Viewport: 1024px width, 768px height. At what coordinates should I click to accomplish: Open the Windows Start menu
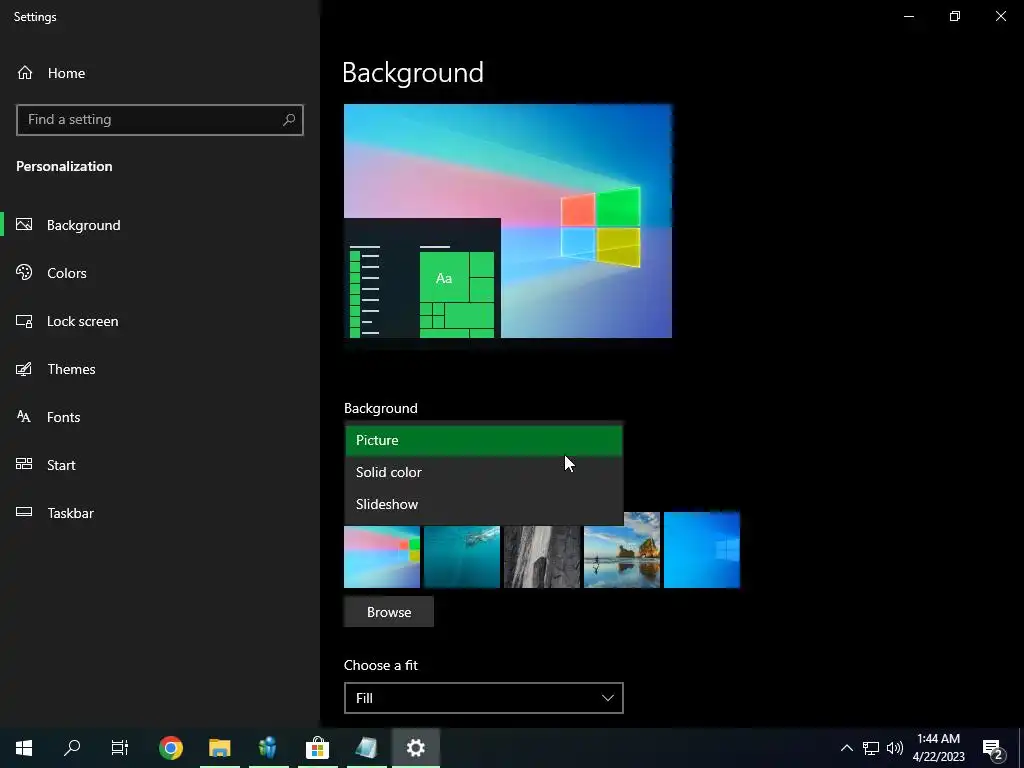coord(24,748)
